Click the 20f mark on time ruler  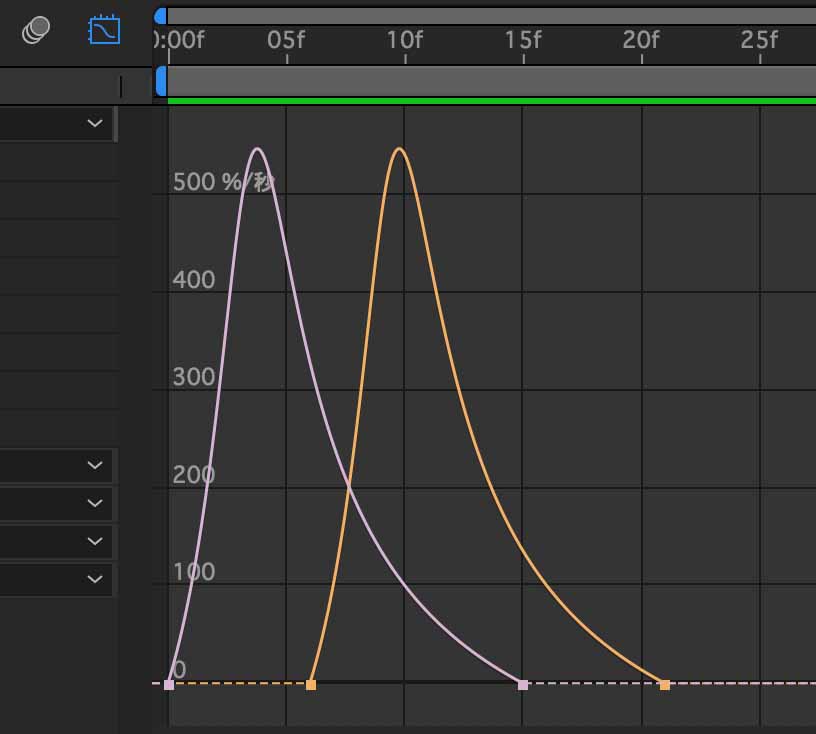point(641,40)
